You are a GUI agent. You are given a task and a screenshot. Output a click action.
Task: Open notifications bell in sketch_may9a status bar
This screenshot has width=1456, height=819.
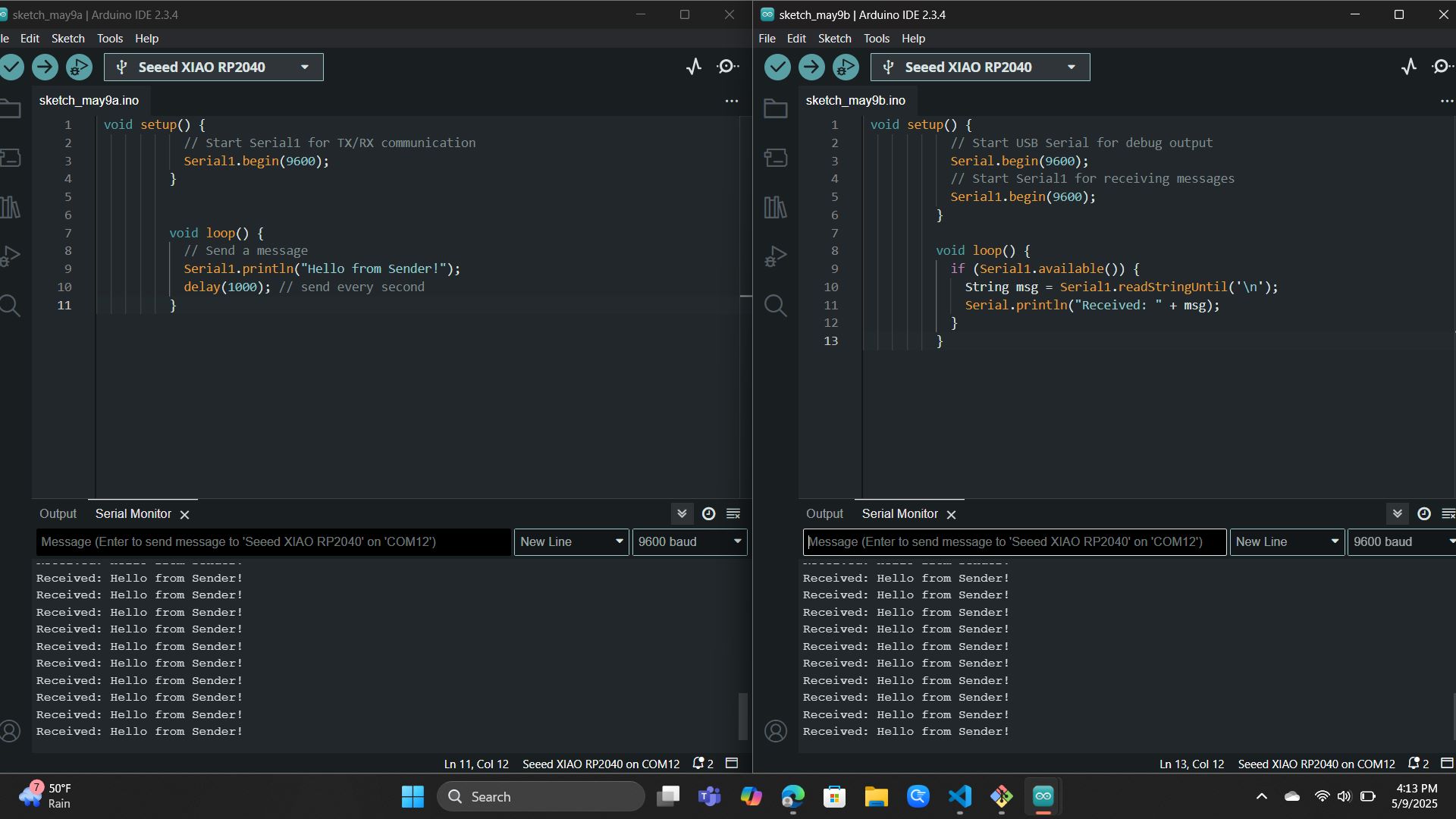(703, 764)
